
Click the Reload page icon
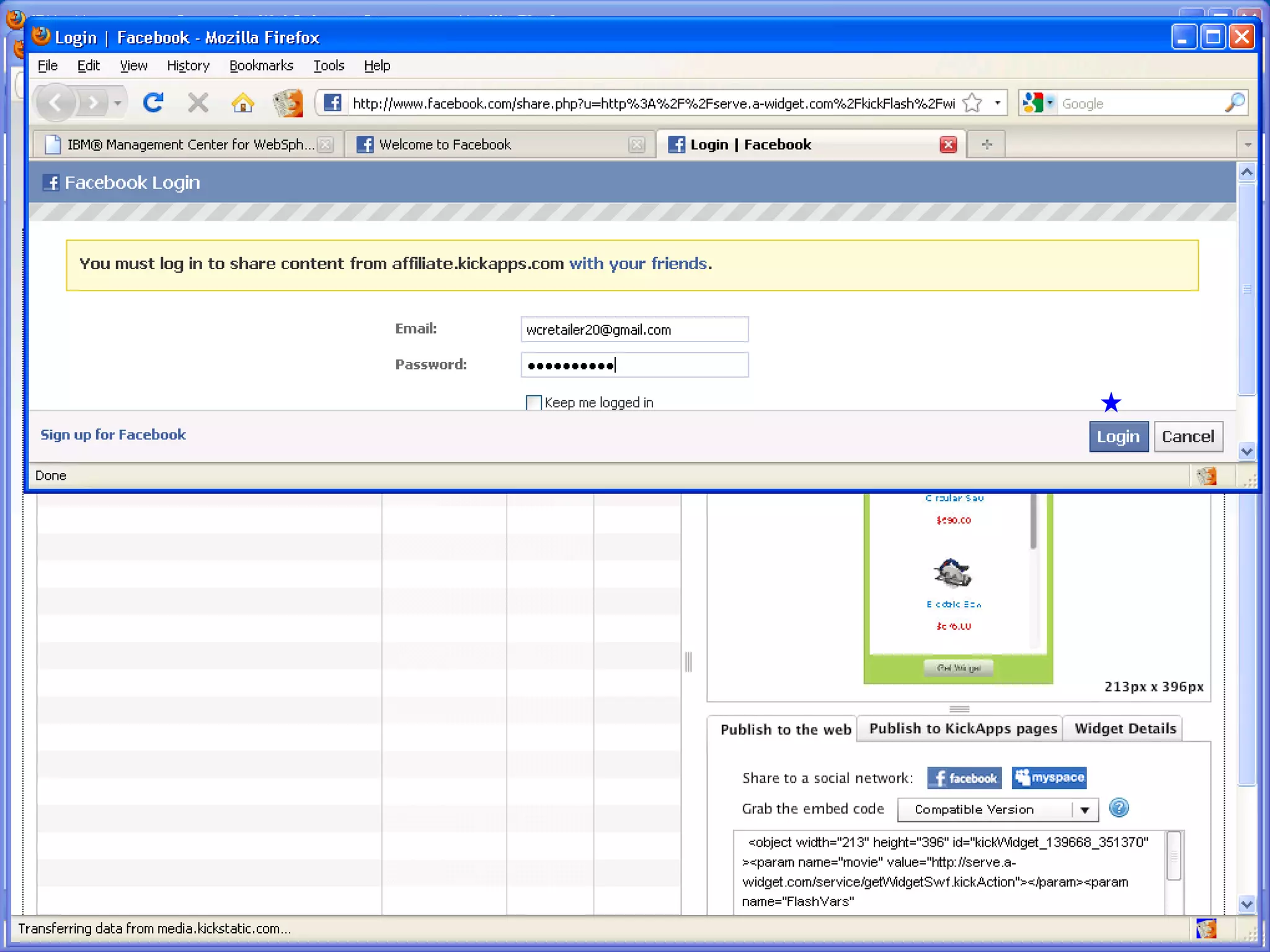coord(153,103)
